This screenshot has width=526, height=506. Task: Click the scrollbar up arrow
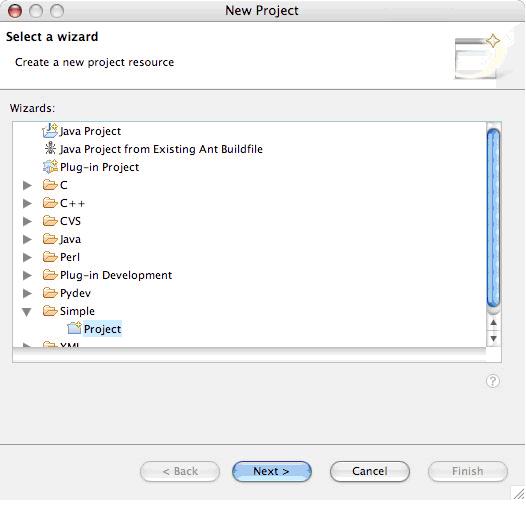(493, 322)
